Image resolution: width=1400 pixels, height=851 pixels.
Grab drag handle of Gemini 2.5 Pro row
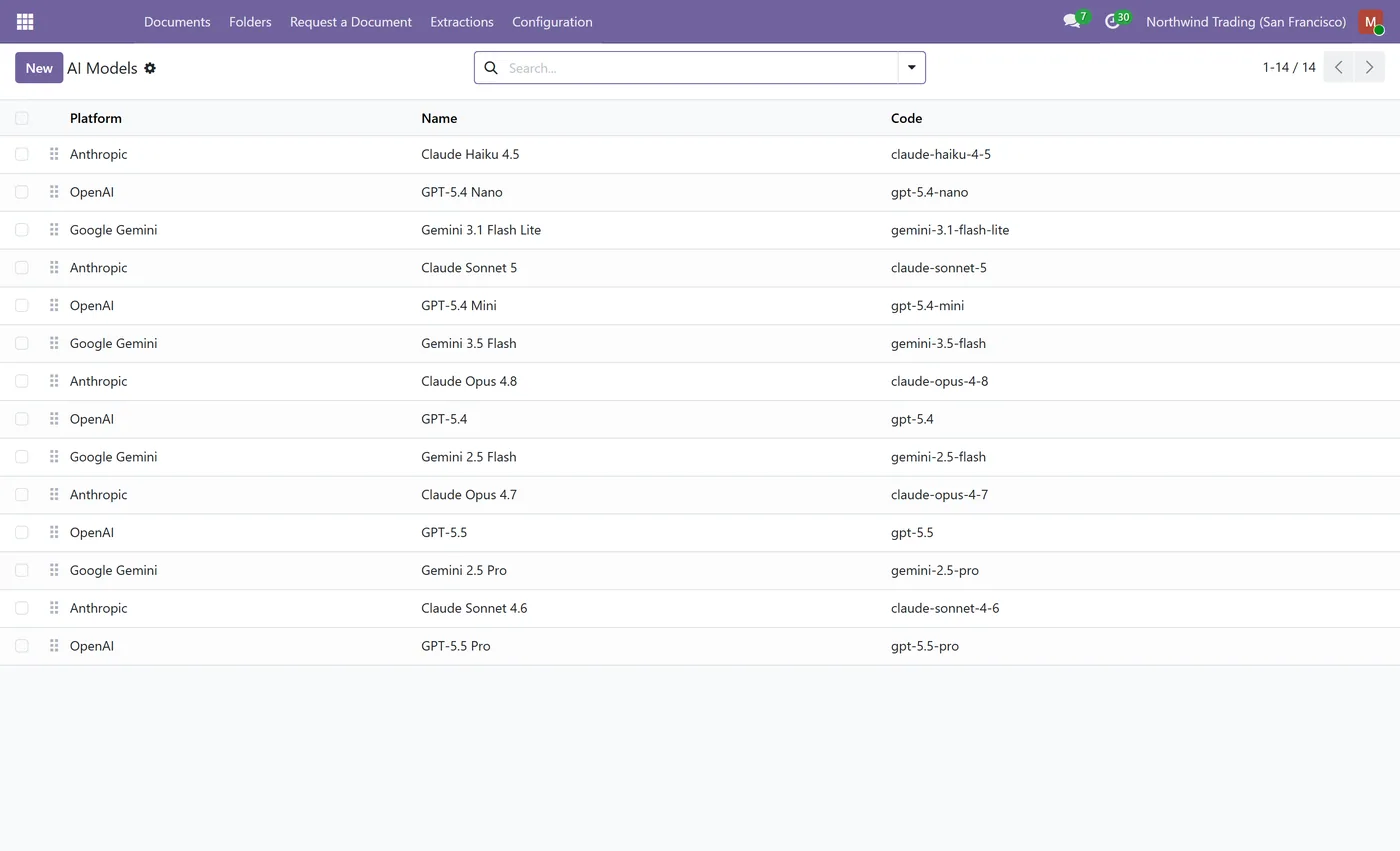54,570
